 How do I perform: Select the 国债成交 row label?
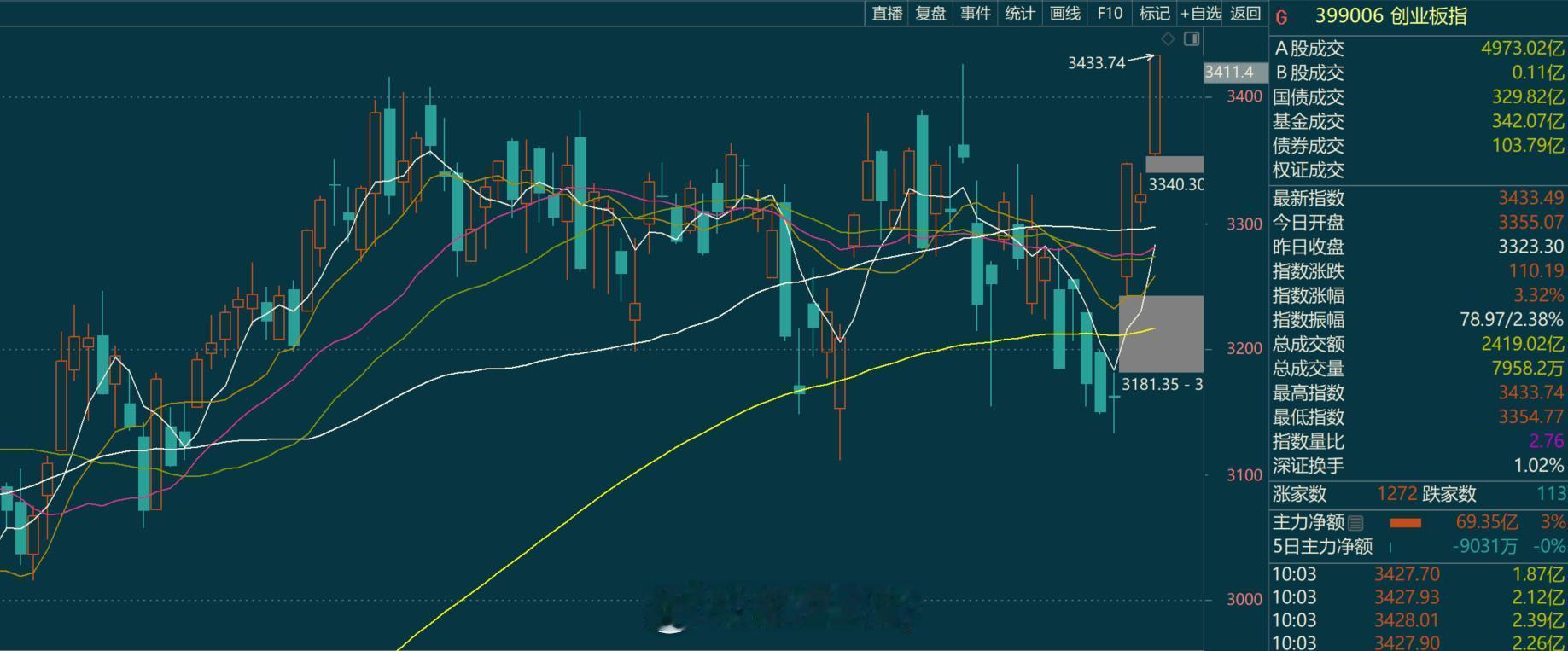tap(1309, 97)
